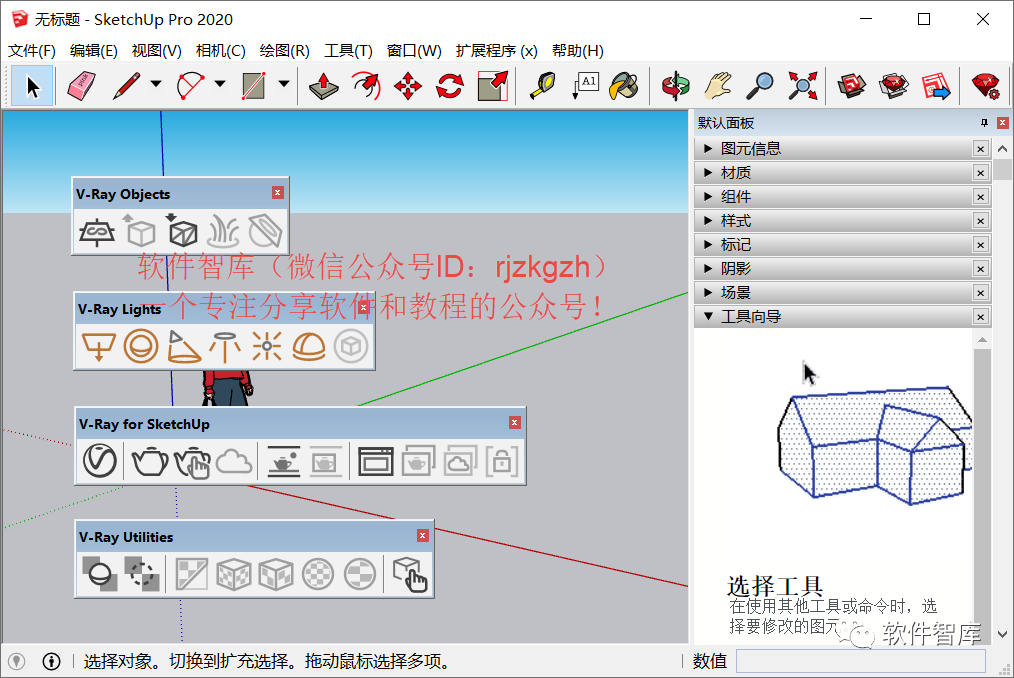The width and height of the screenshot is (1014, 678).
Task: Show V-Ray Frame Buffer window
Action: coord(376,461)
